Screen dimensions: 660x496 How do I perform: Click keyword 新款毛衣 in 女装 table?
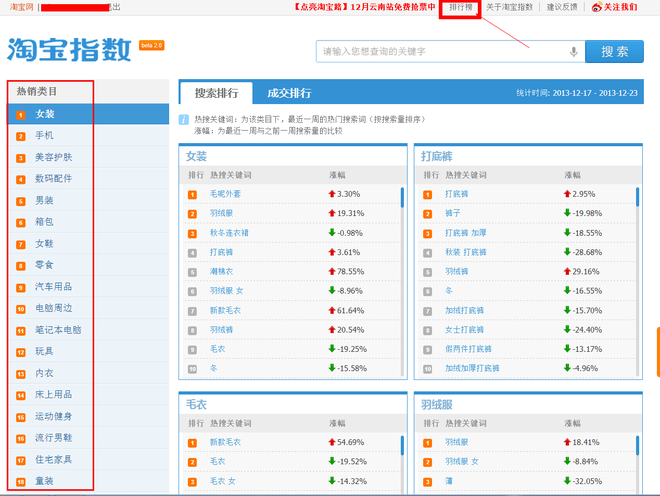coord(225,310)
